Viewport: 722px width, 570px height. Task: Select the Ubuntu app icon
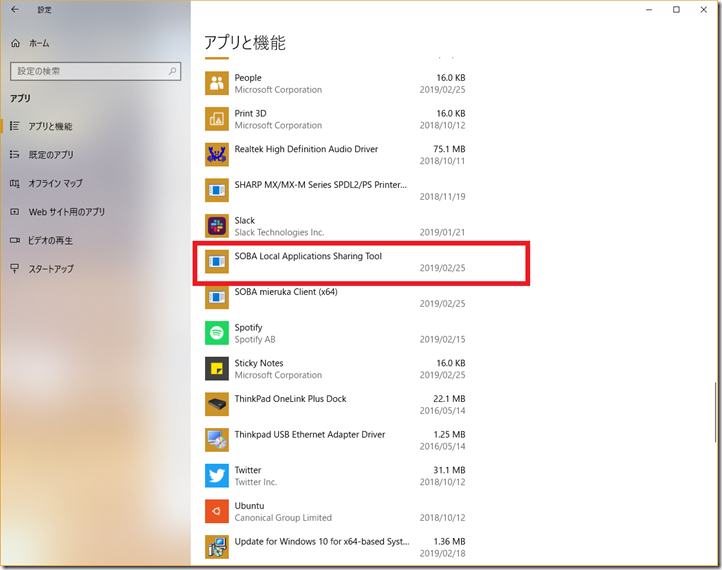pos(216,512)
